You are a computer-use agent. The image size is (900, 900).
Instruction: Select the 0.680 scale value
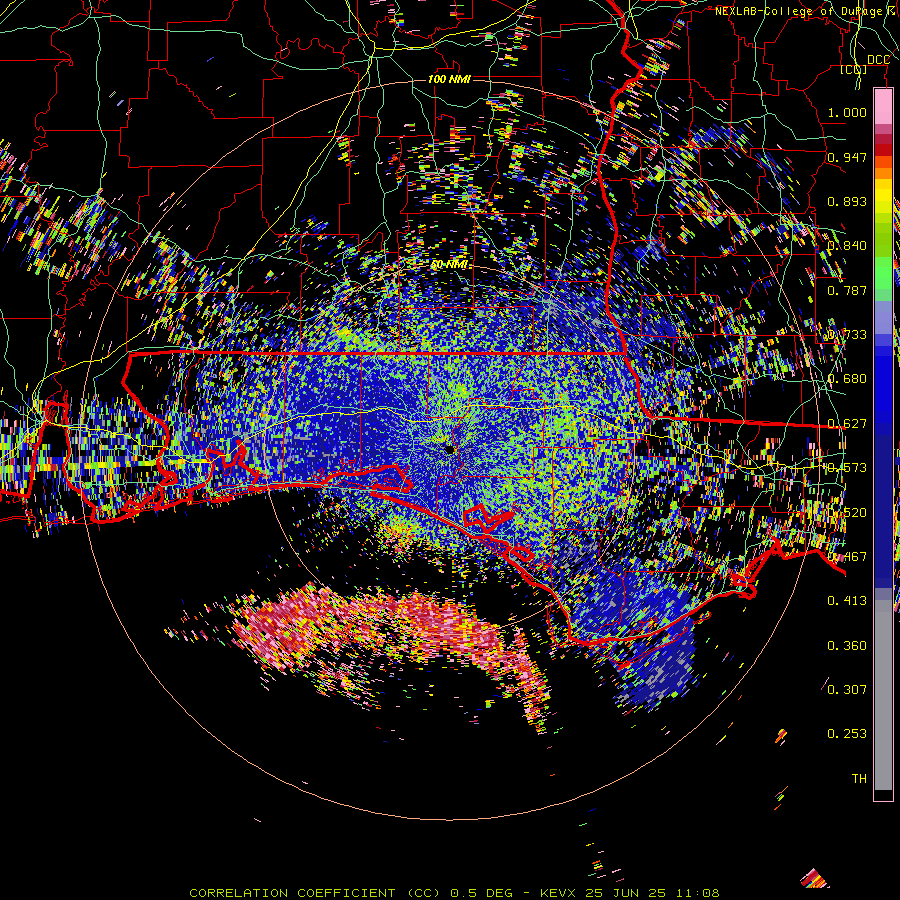click(x=847, y=379)
